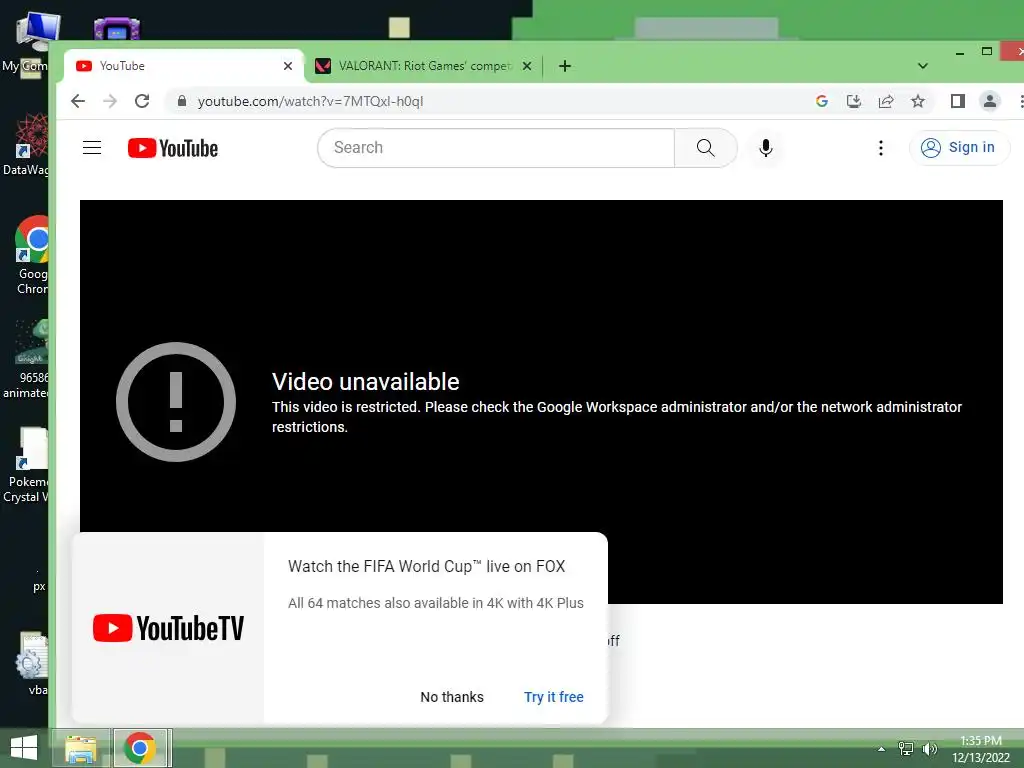Click the volume speaker tray icon
The image size is (1024, 768).
point(929,749)
